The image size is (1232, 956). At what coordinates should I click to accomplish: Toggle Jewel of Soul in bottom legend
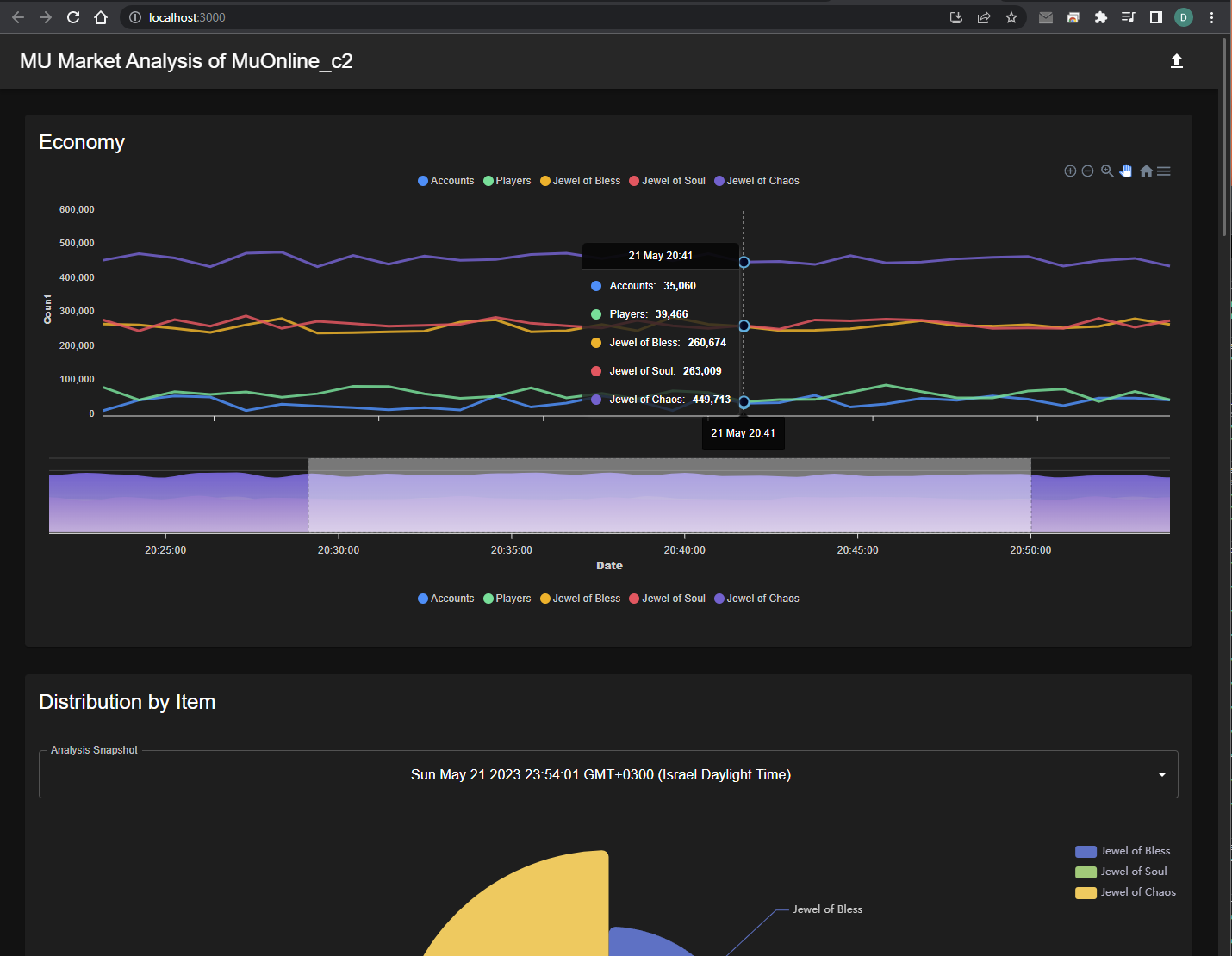pyautogui.click(x=668, y=599)
